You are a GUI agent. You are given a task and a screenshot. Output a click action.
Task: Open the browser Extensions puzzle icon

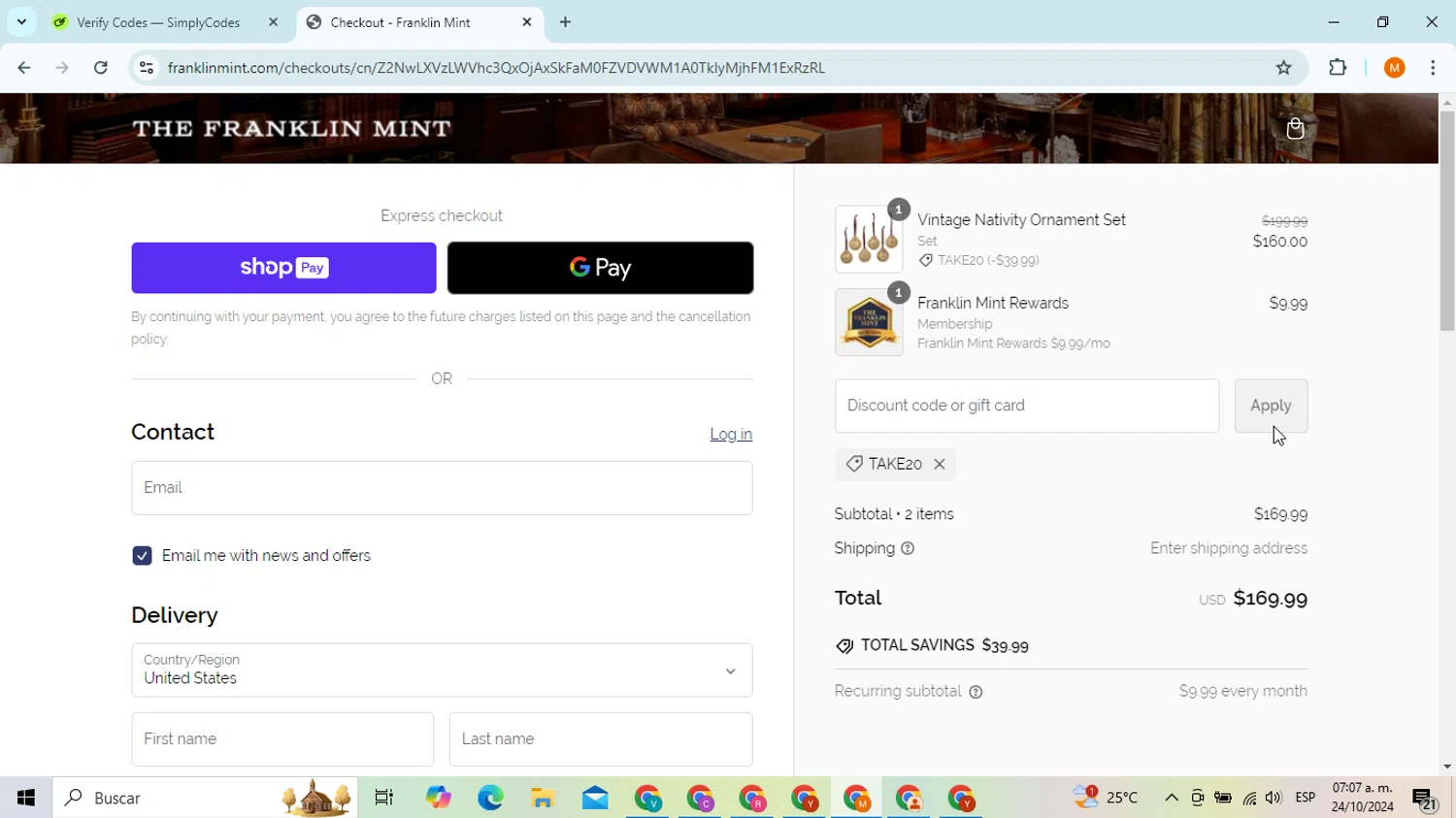[1338, 68]
